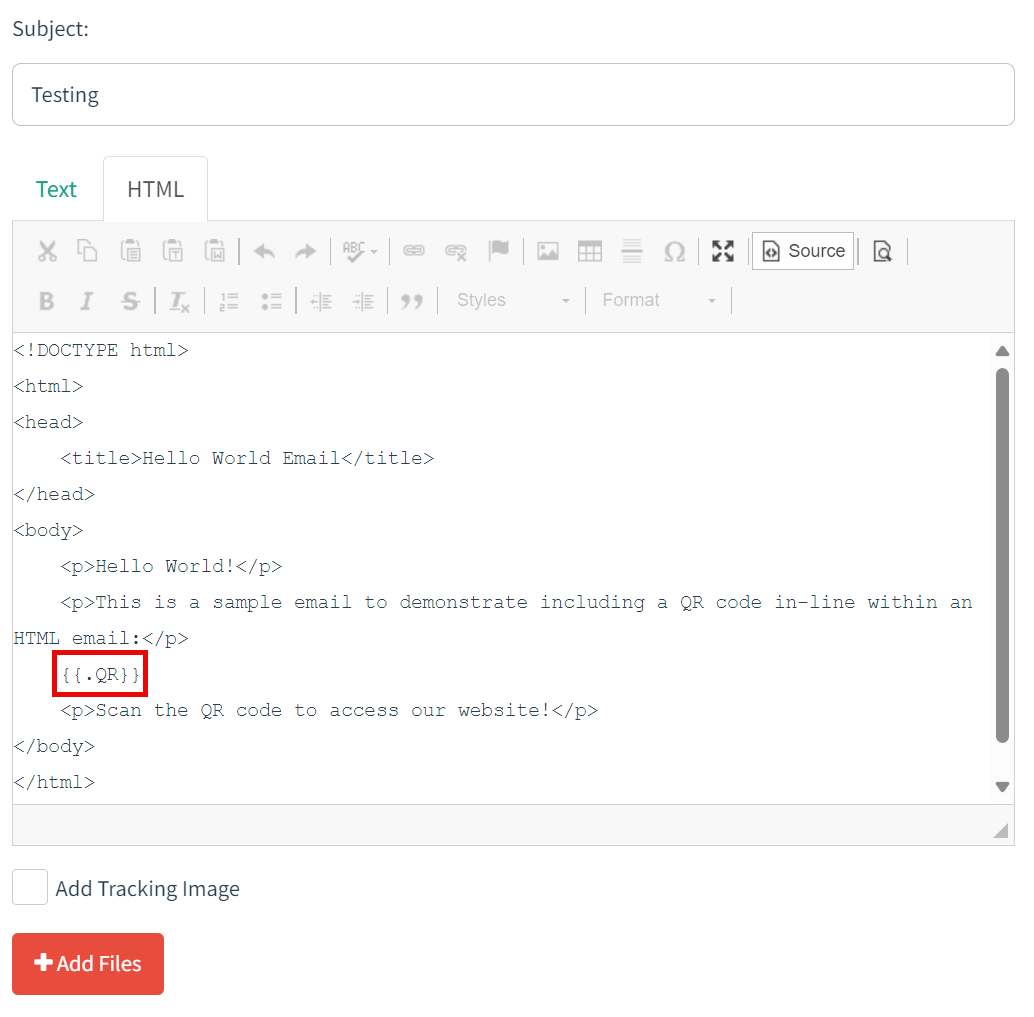Click the '</body>' closing tag line
Viewport: 1034px width, 1017px height.
click(54, 747)
